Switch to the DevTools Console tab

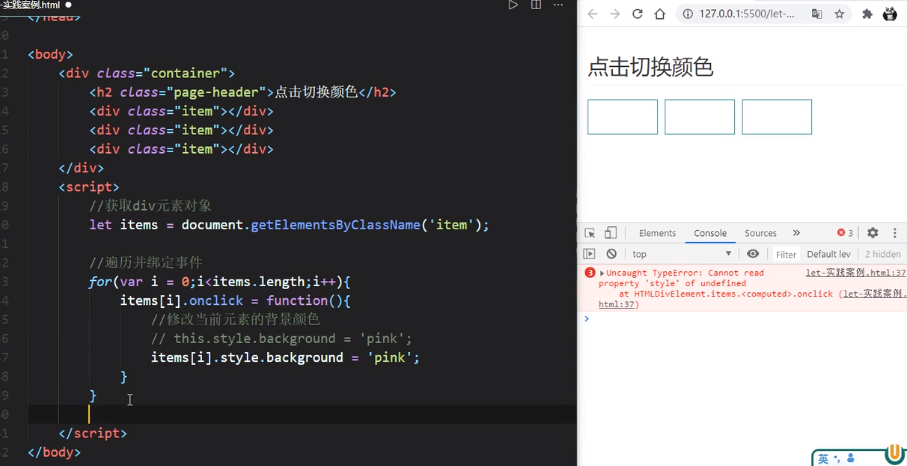pyautogui.click(x=710, y=233)
